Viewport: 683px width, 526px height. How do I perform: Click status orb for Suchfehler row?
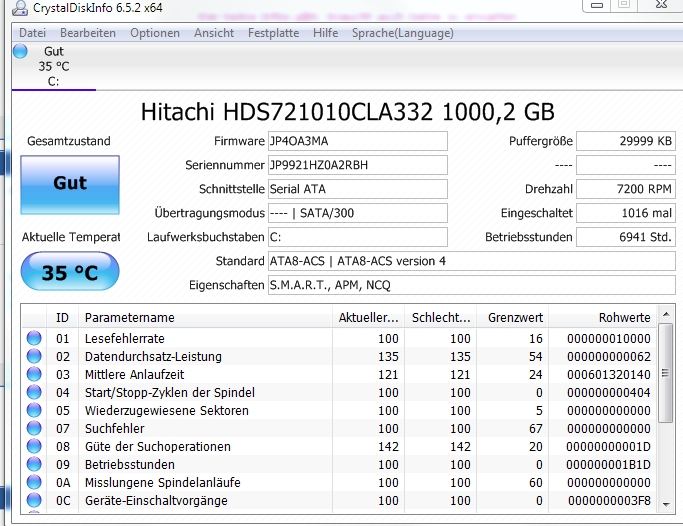34,428
